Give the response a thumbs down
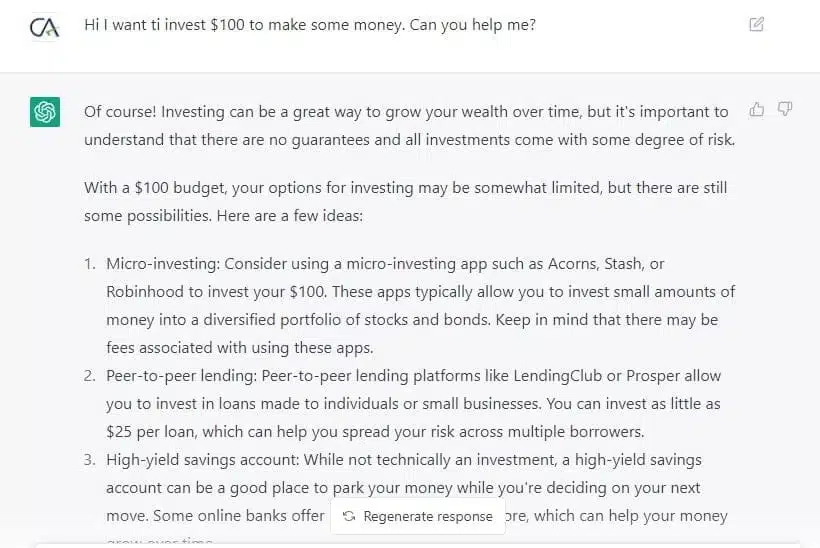Screen dimensions: 820x548 785,109
